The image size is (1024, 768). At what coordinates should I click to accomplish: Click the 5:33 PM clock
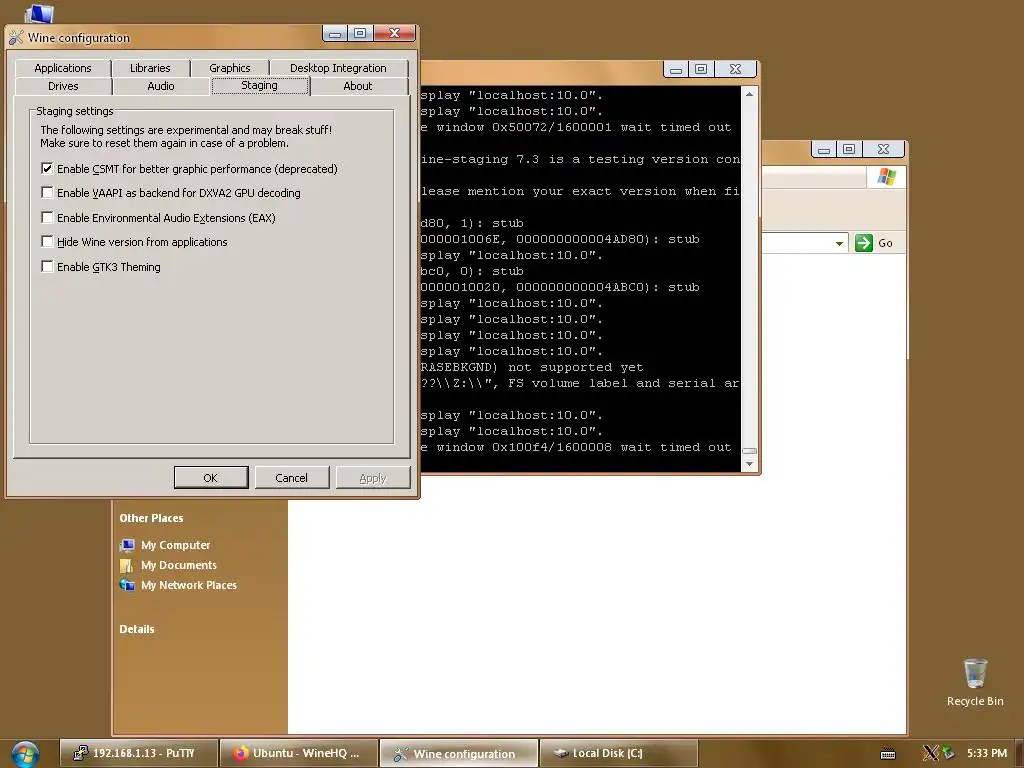click(x=987, y=753)
